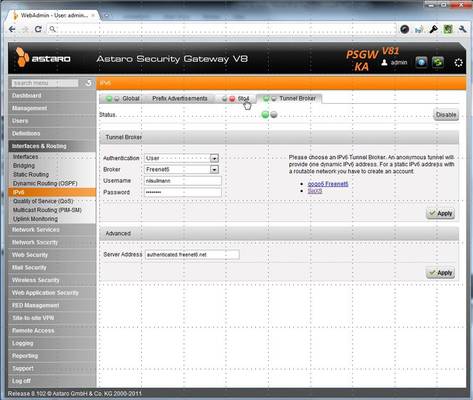Open the browser wrench menu
473x400 pixels.
point(462,29)
